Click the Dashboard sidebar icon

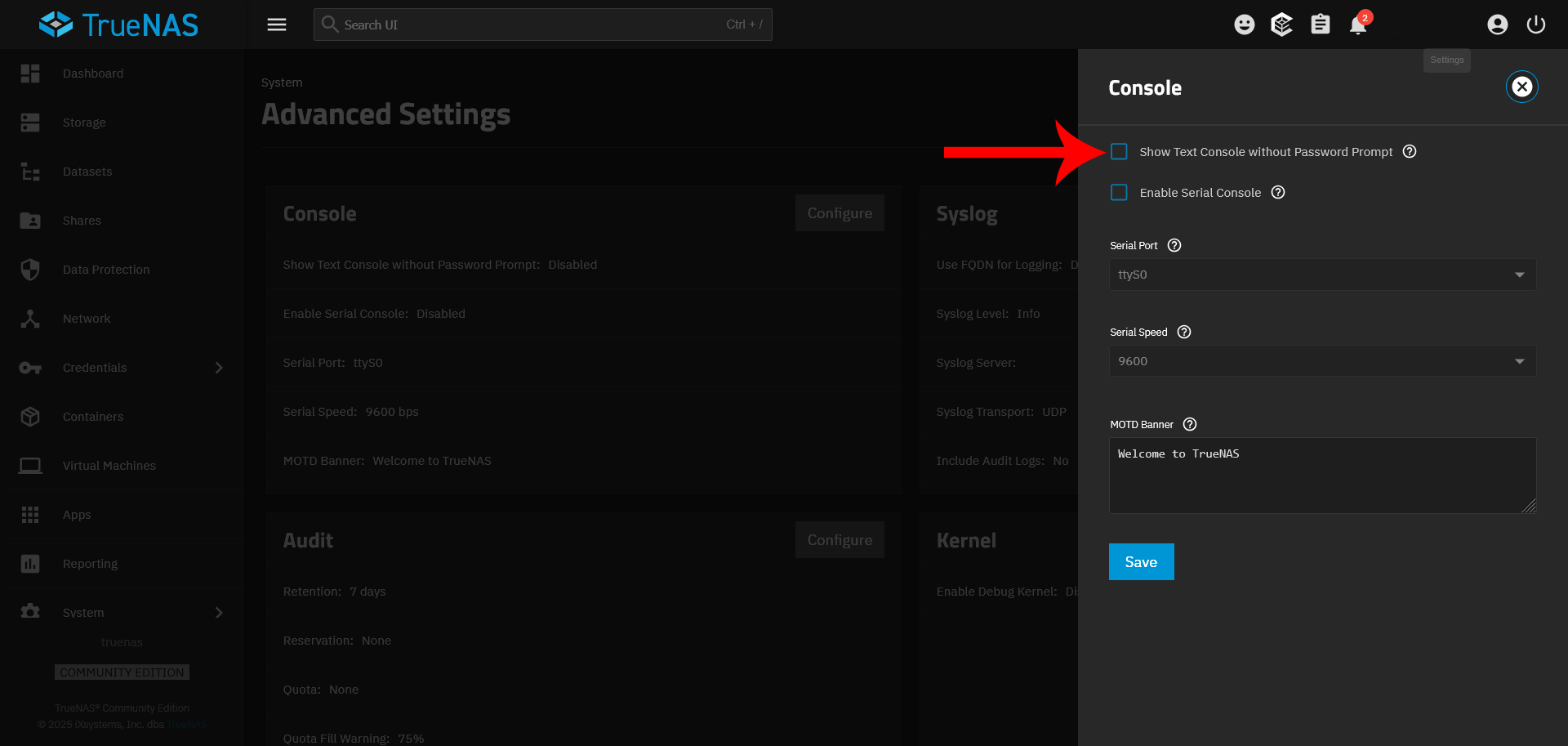click(30, 74)
